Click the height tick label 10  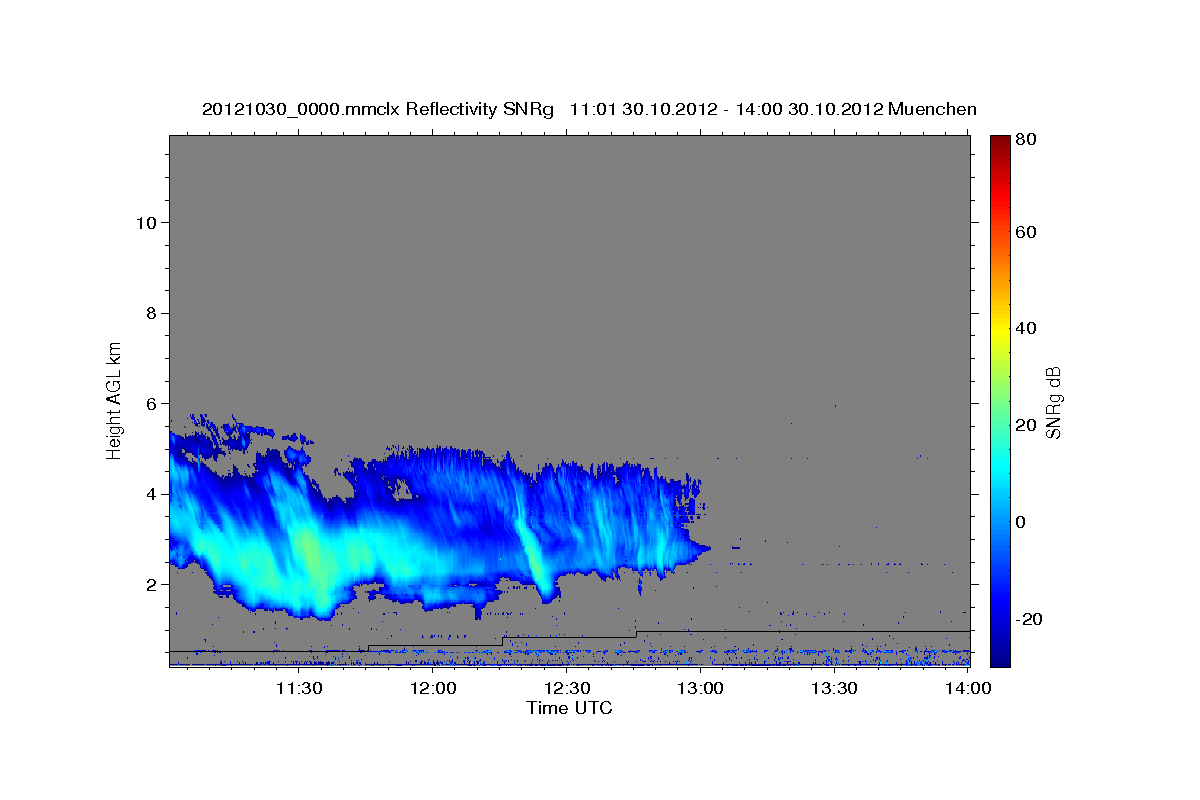tap(145, 222)
